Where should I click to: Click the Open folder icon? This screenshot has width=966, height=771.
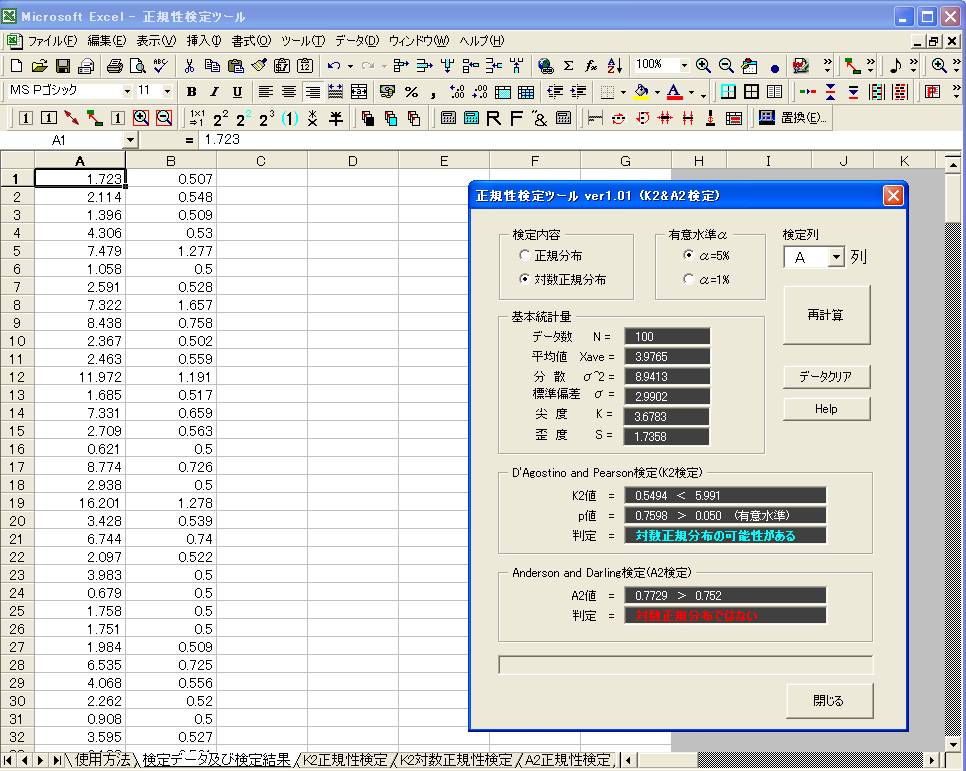[39, 65]
